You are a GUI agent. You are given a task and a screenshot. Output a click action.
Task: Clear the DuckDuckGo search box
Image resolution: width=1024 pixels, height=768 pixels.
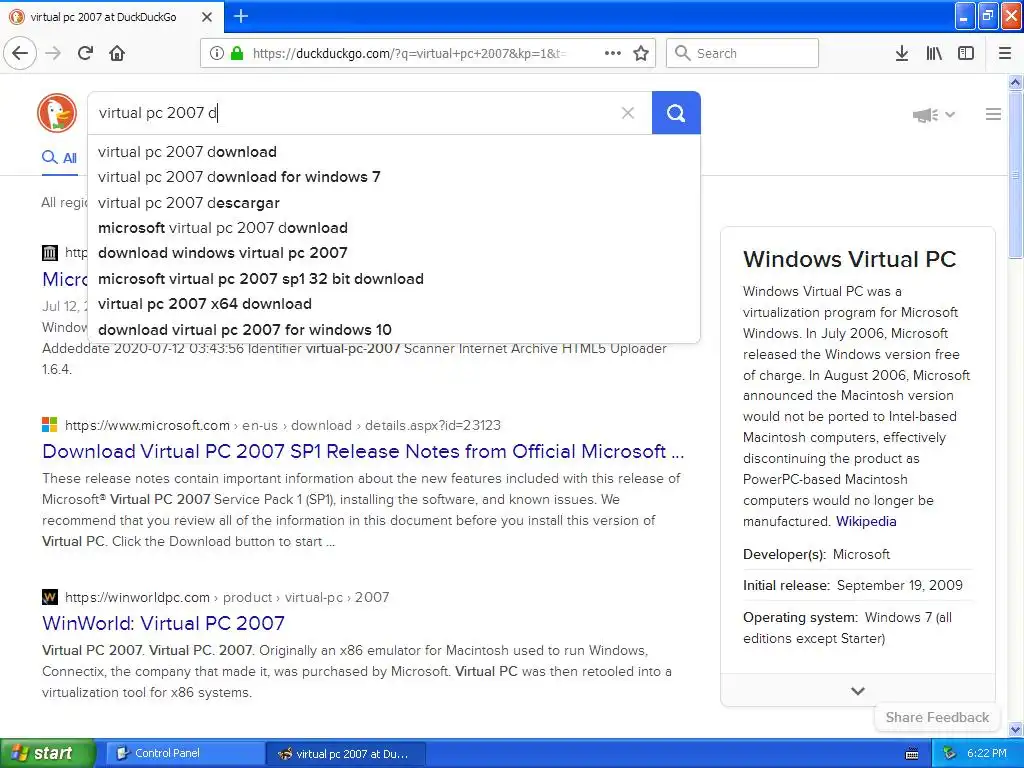coord(628,113)
